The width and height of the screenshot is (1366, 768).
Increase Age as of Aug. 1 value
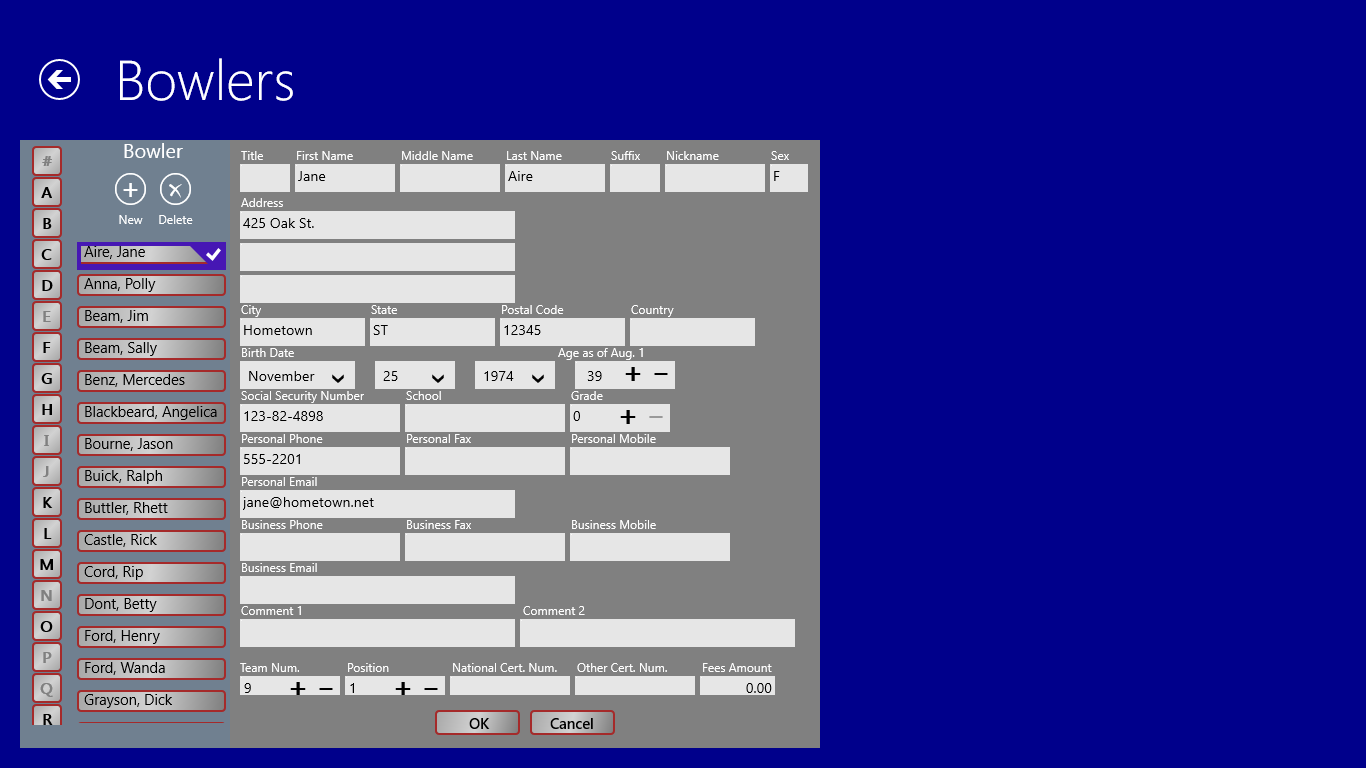coord(633,375)
